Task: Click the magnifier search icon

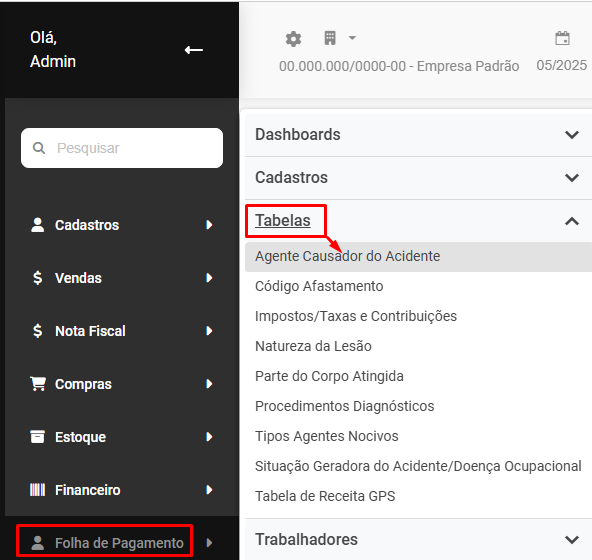Action: click(x=39, y=148)
